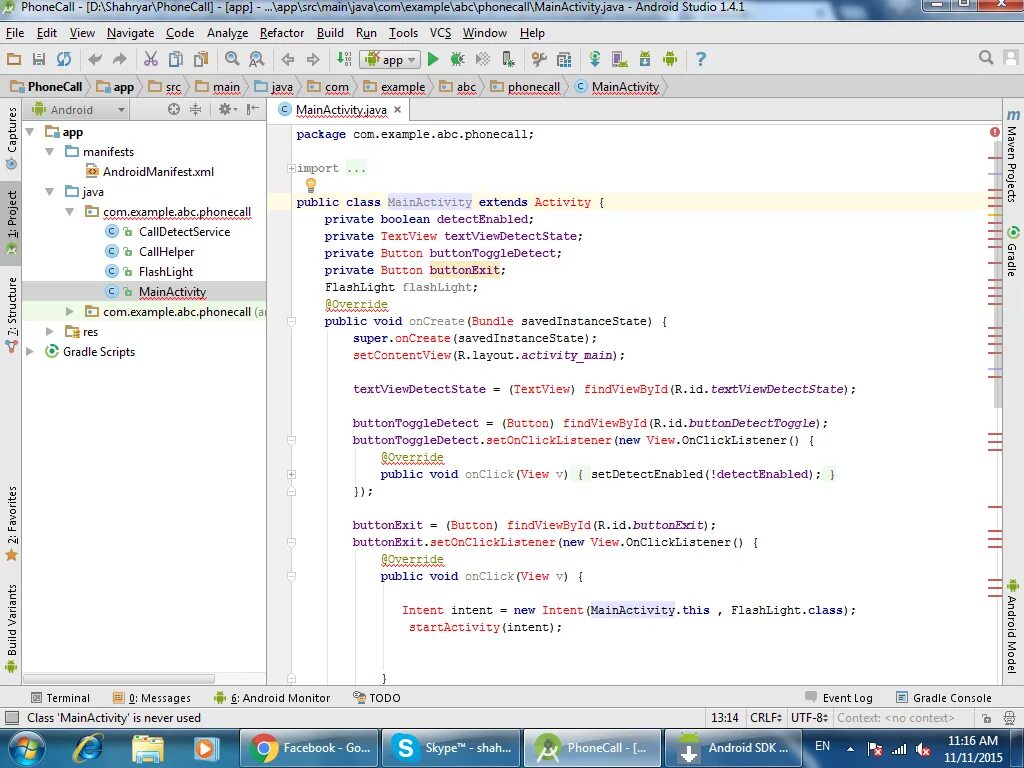Open the Gradle Console
This screenshot has height=768, width=1024.
944,697
